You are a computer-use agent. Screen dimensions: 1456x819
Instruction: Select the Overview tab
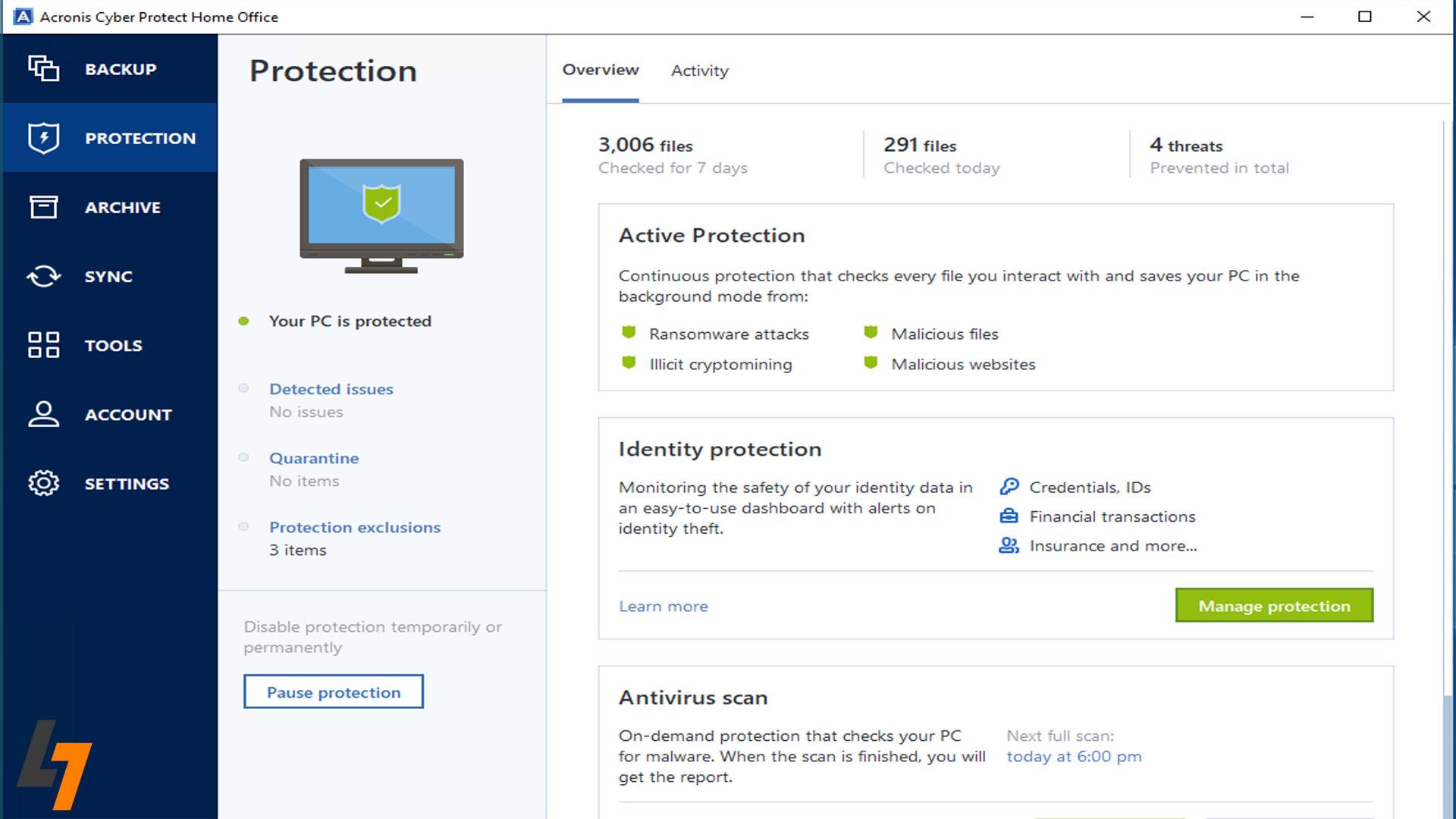[x=600, y=70]
